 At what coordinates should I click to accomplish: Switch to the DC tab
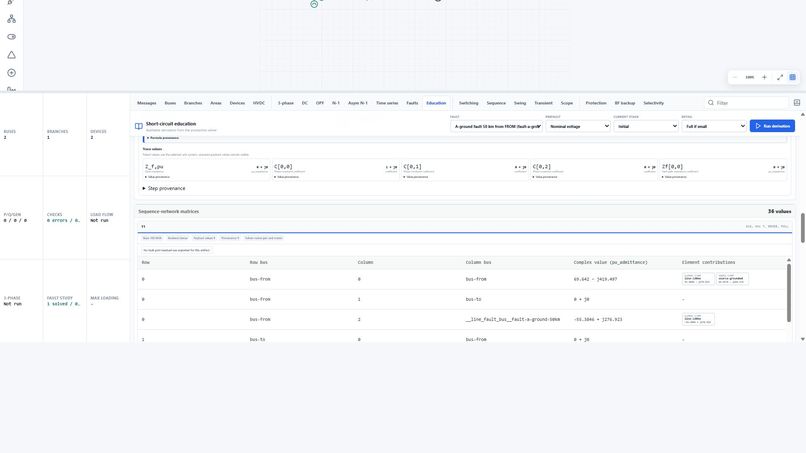pos(305,103)
